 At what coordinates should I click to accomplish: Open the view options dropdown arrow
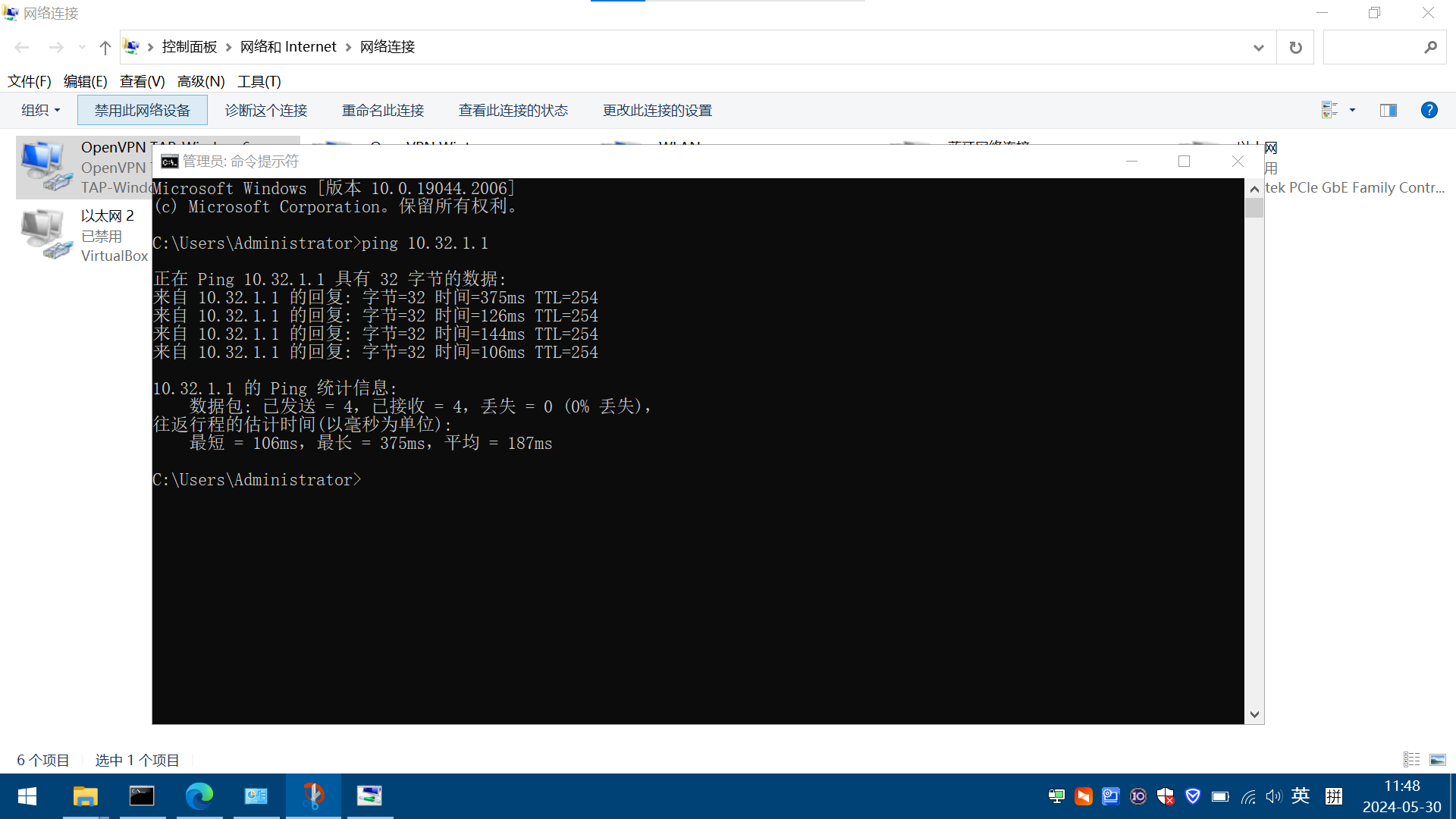coord(1352,110)
